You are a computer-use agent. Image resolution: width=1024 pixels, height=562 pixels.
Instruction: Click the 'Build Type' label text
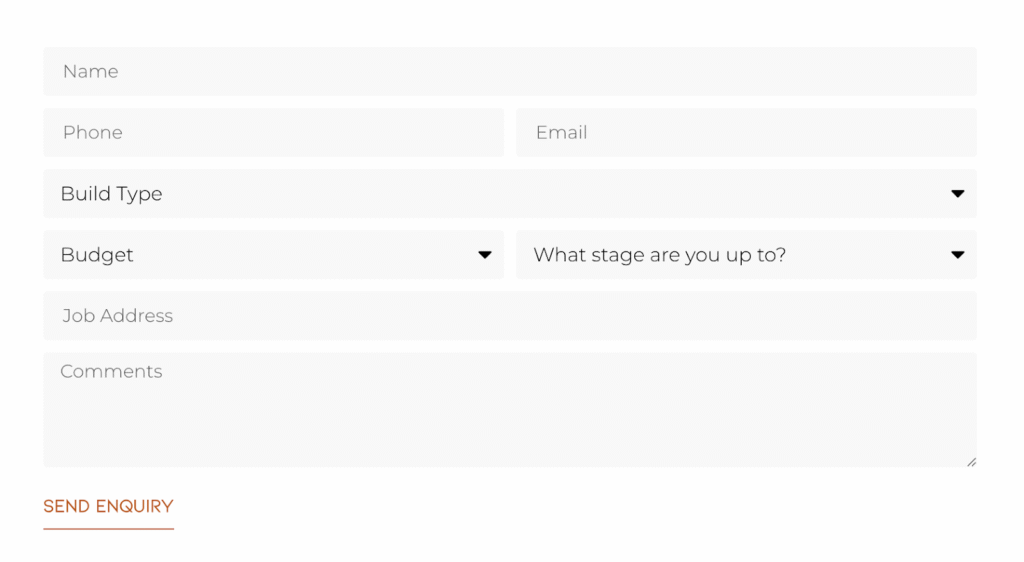click(111, 194)
